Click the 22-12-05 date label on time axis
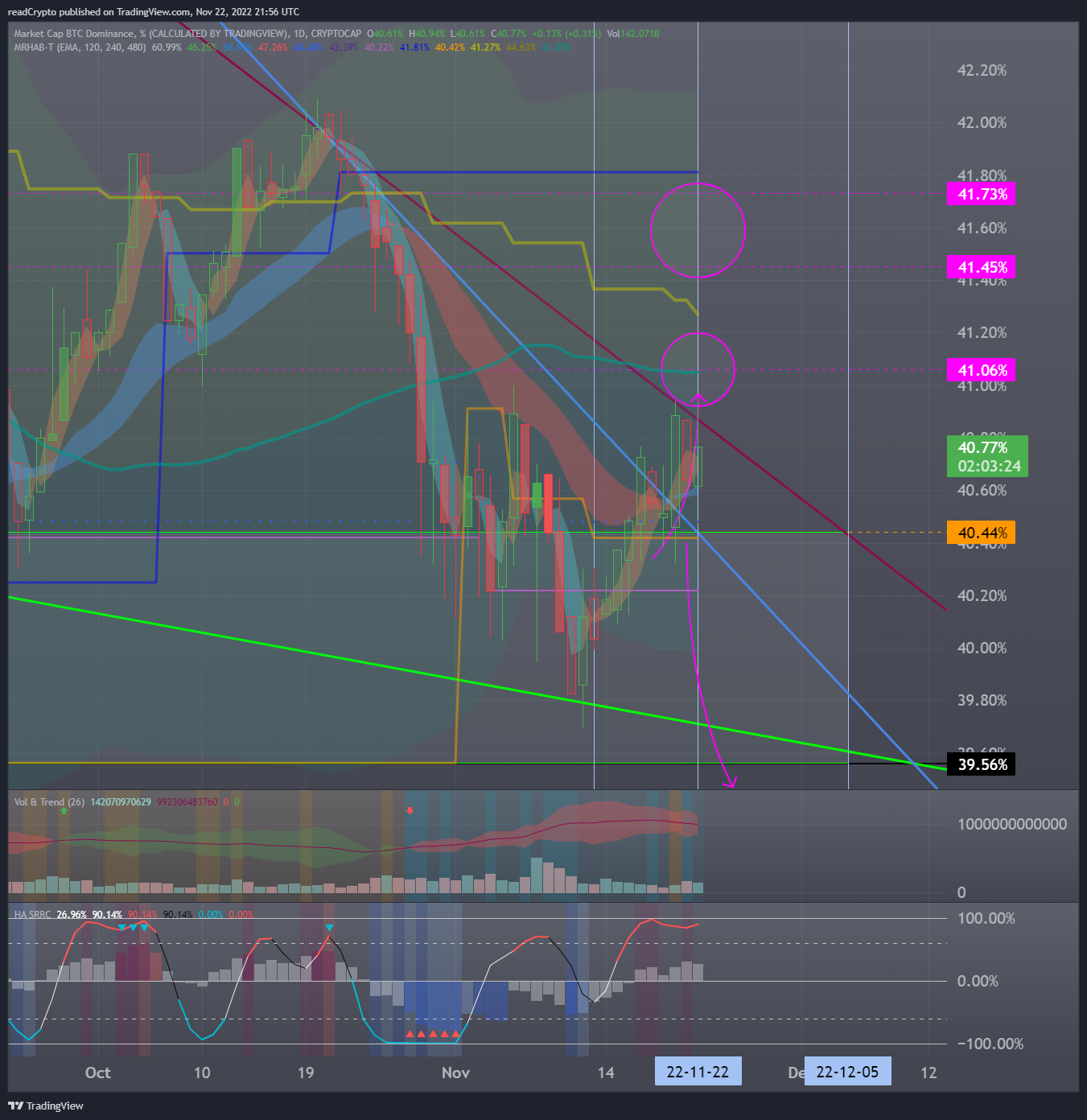Viewport: 1087px width, 1120px height. pos(847,1072)
